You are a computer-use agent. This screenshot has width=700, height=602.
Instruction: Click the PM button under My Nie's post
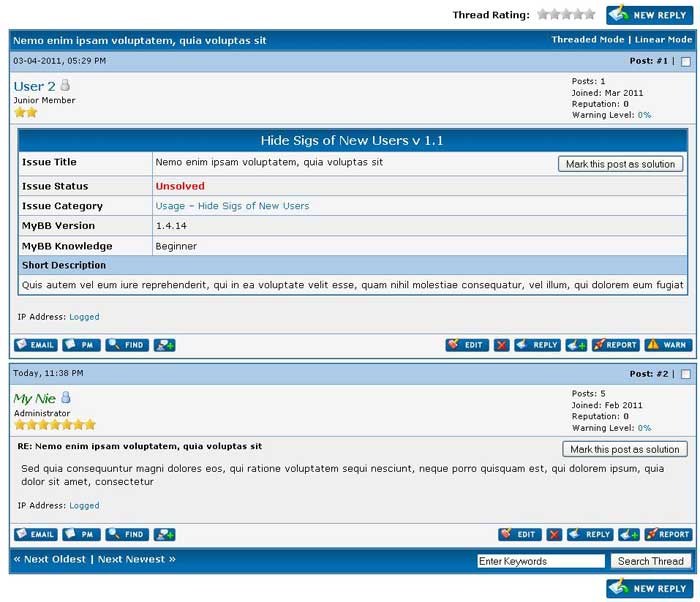(82, 535)
